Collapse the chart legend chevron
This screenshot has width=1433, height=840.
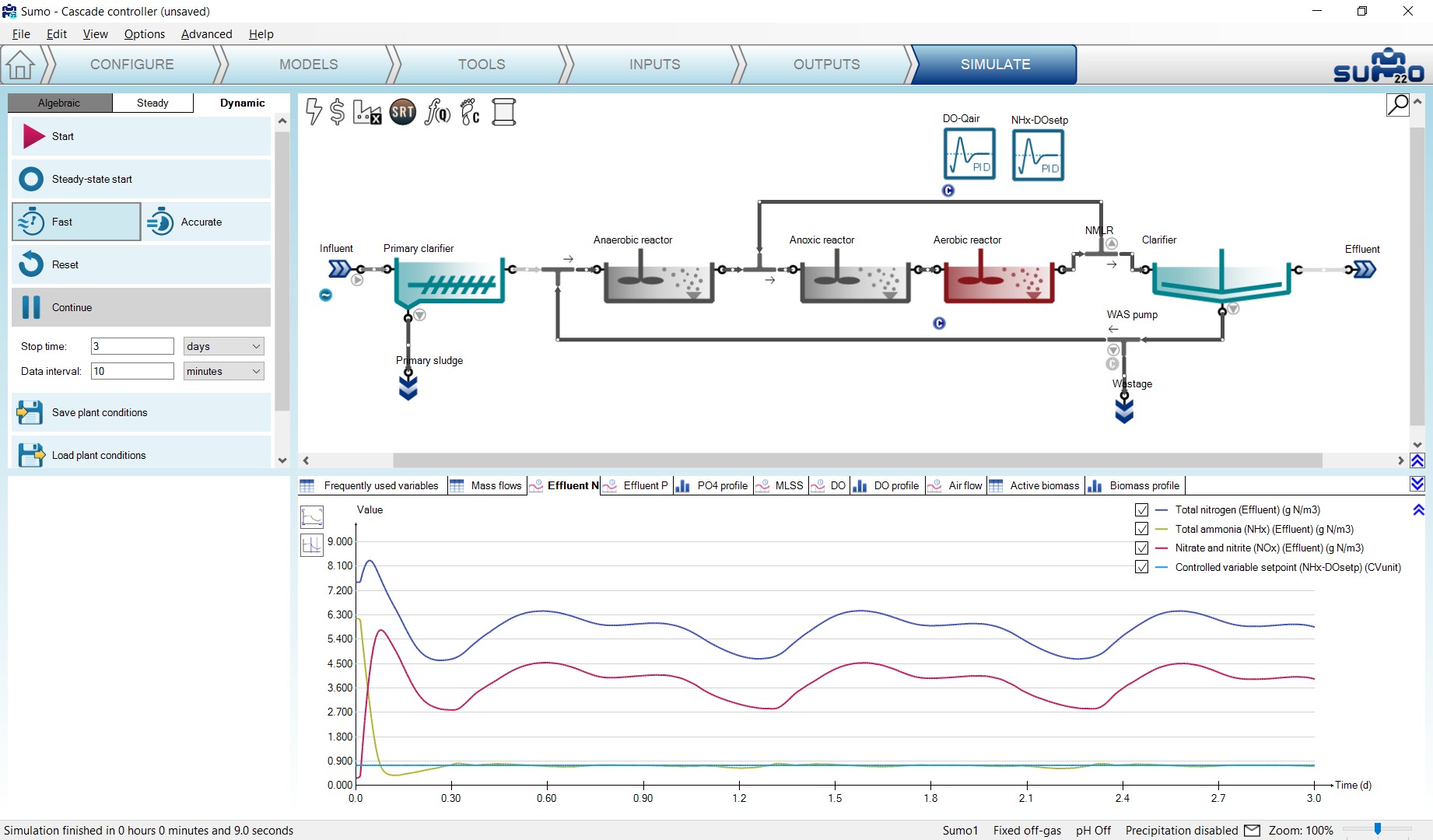click(1418, 510)
